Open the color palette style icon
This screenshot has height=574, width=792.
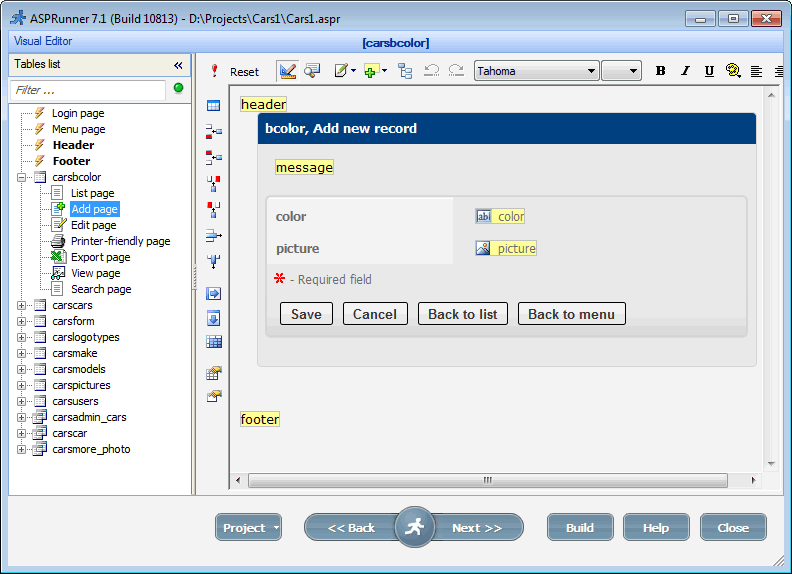[733, 71]
